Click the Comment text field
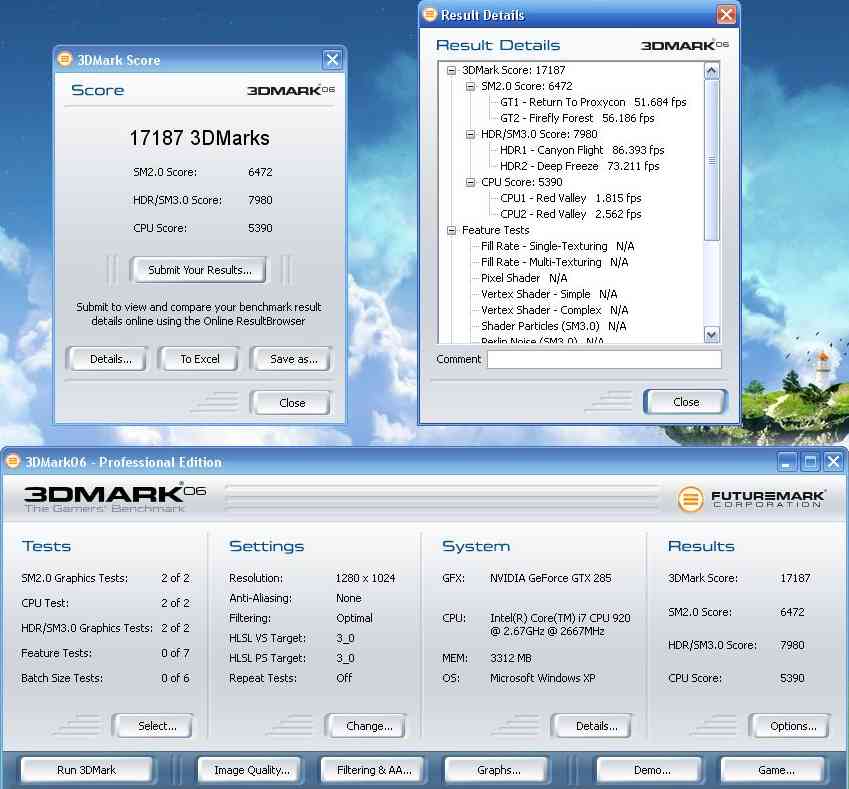The image size is (849, 789). coord(603,360)
